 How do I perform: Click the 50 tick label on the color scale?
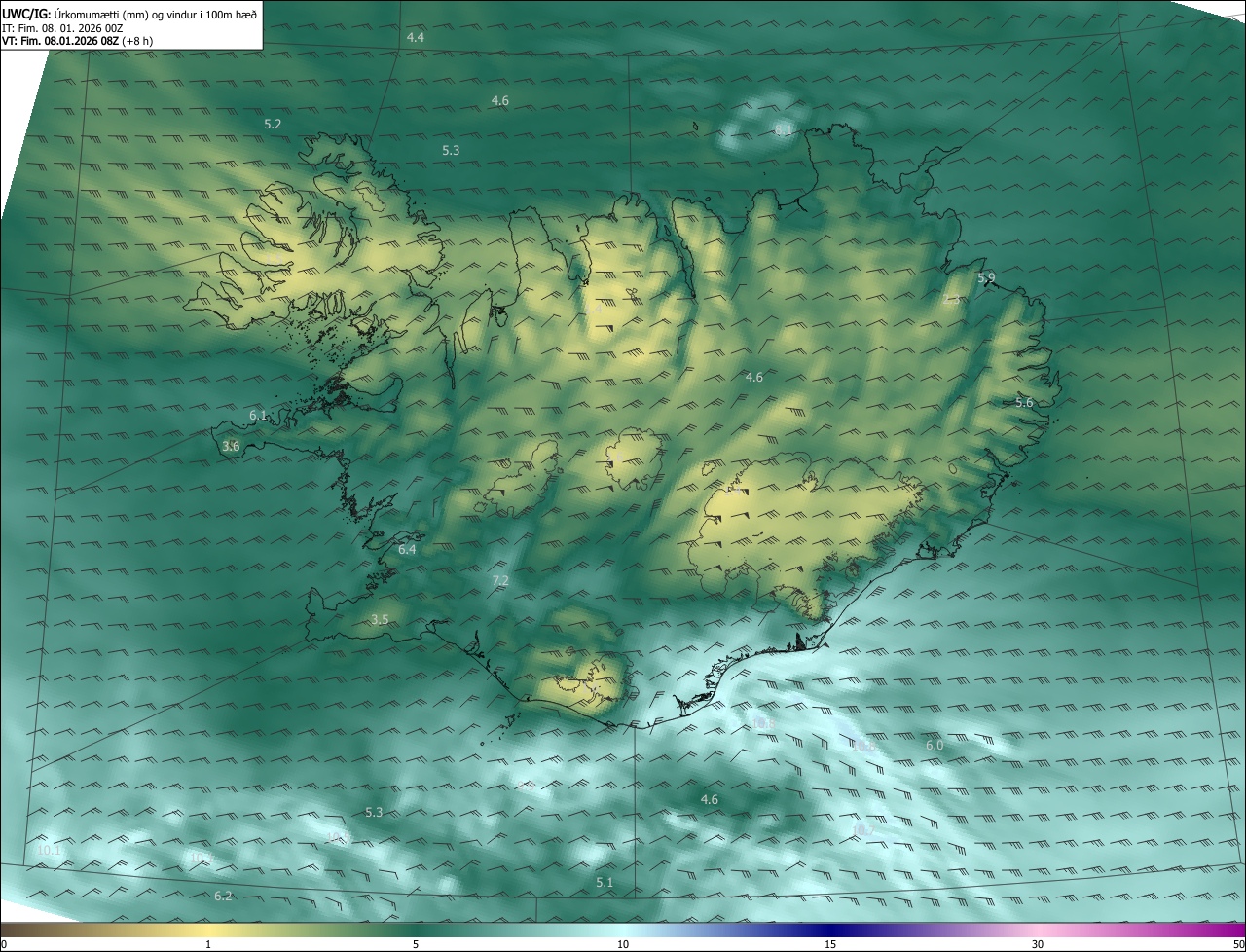[x=1238, y=944]
